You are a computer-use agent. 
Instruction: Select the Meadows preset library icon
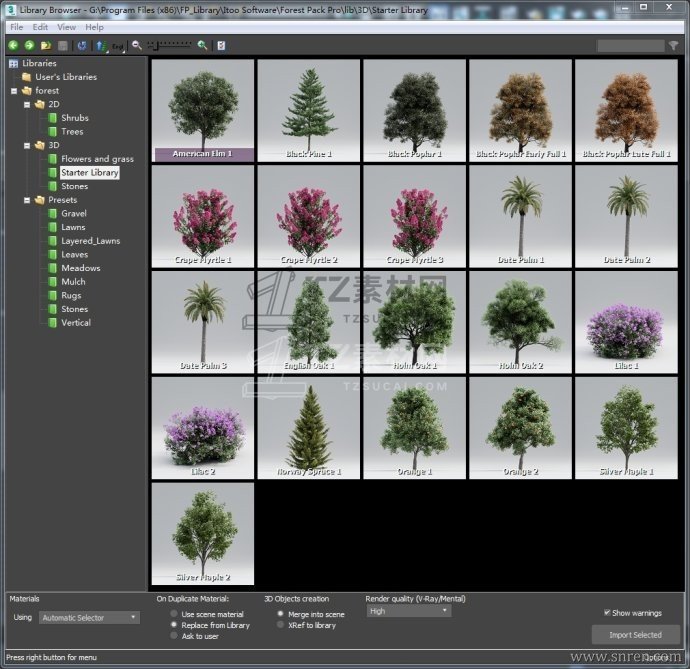pyautogui.click(x=53, y=268)
